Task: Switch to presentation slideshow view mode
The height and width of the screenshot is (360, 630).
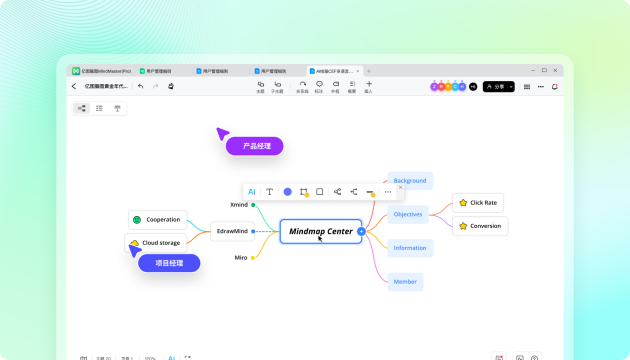Action: (117, 108)
